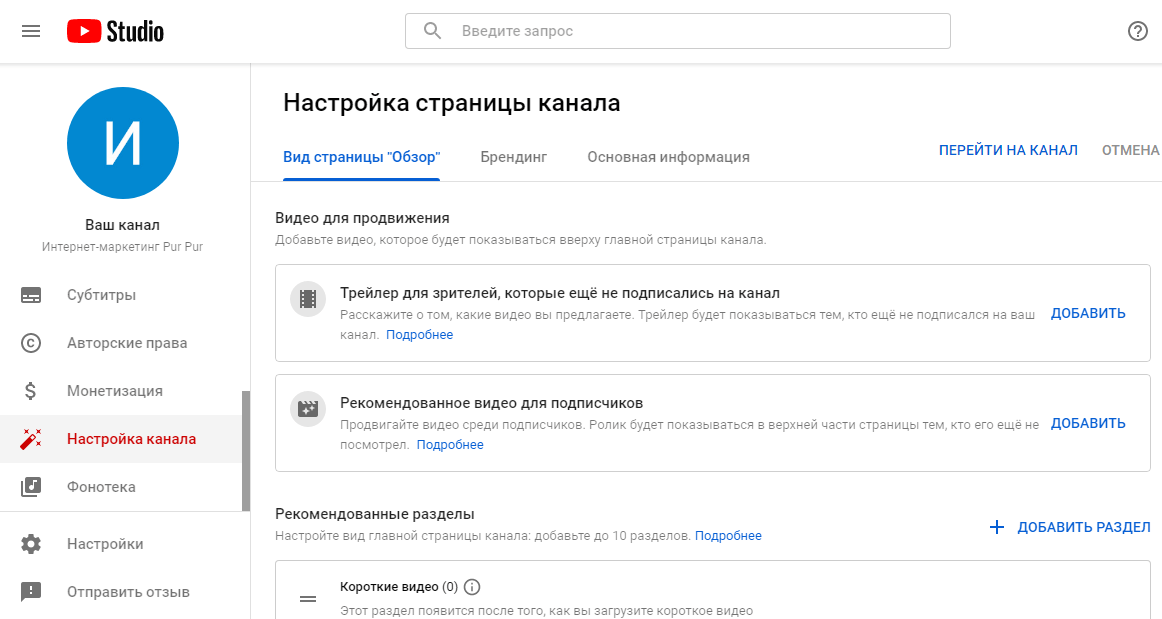Screen dimensions: 1162x619
Task: Select the Субтитры icon in the sidebar
Action: click(30, 294)
